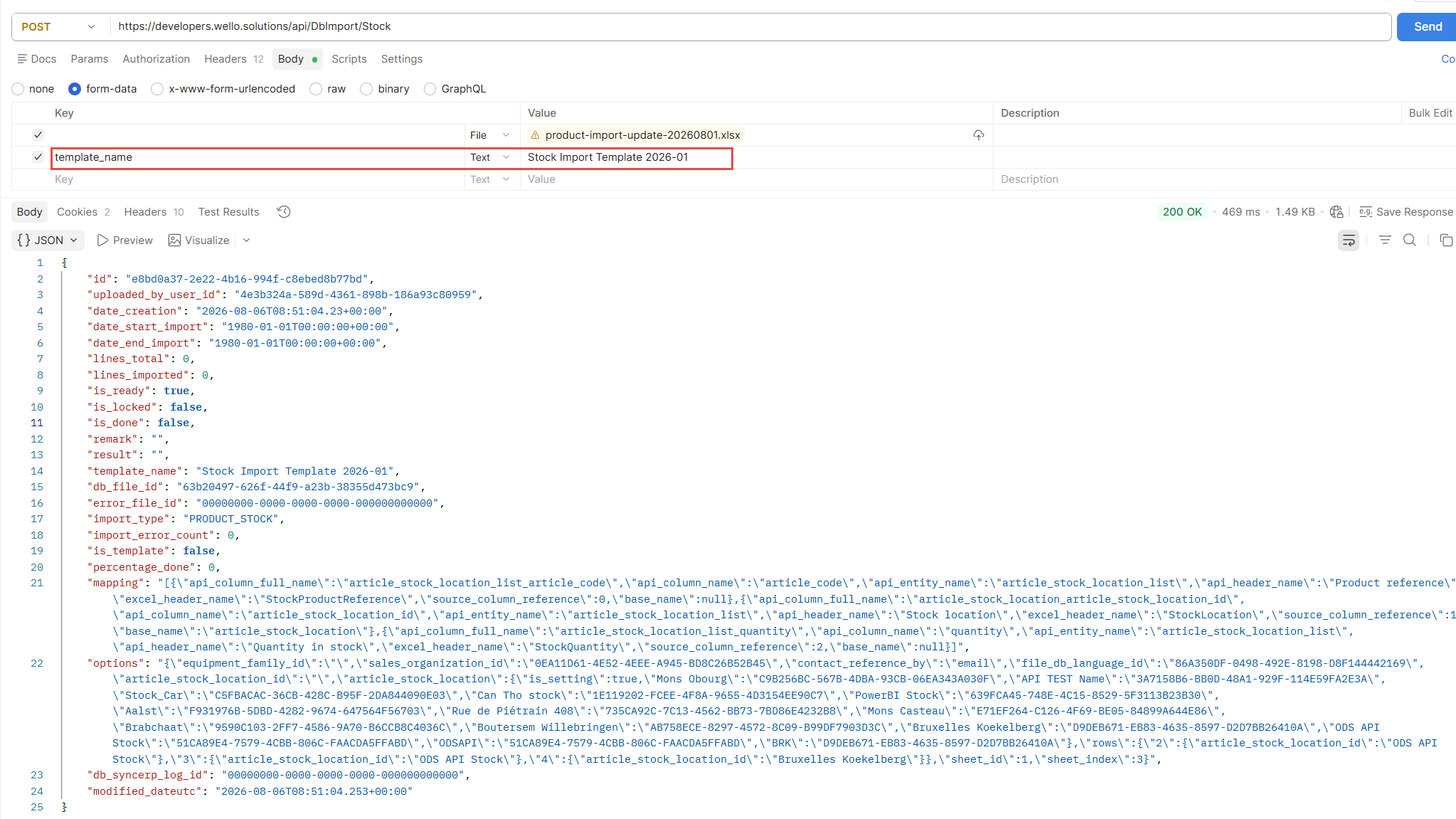Open the response Cookies tab
Screen dimensions: 1456x819
83,212
